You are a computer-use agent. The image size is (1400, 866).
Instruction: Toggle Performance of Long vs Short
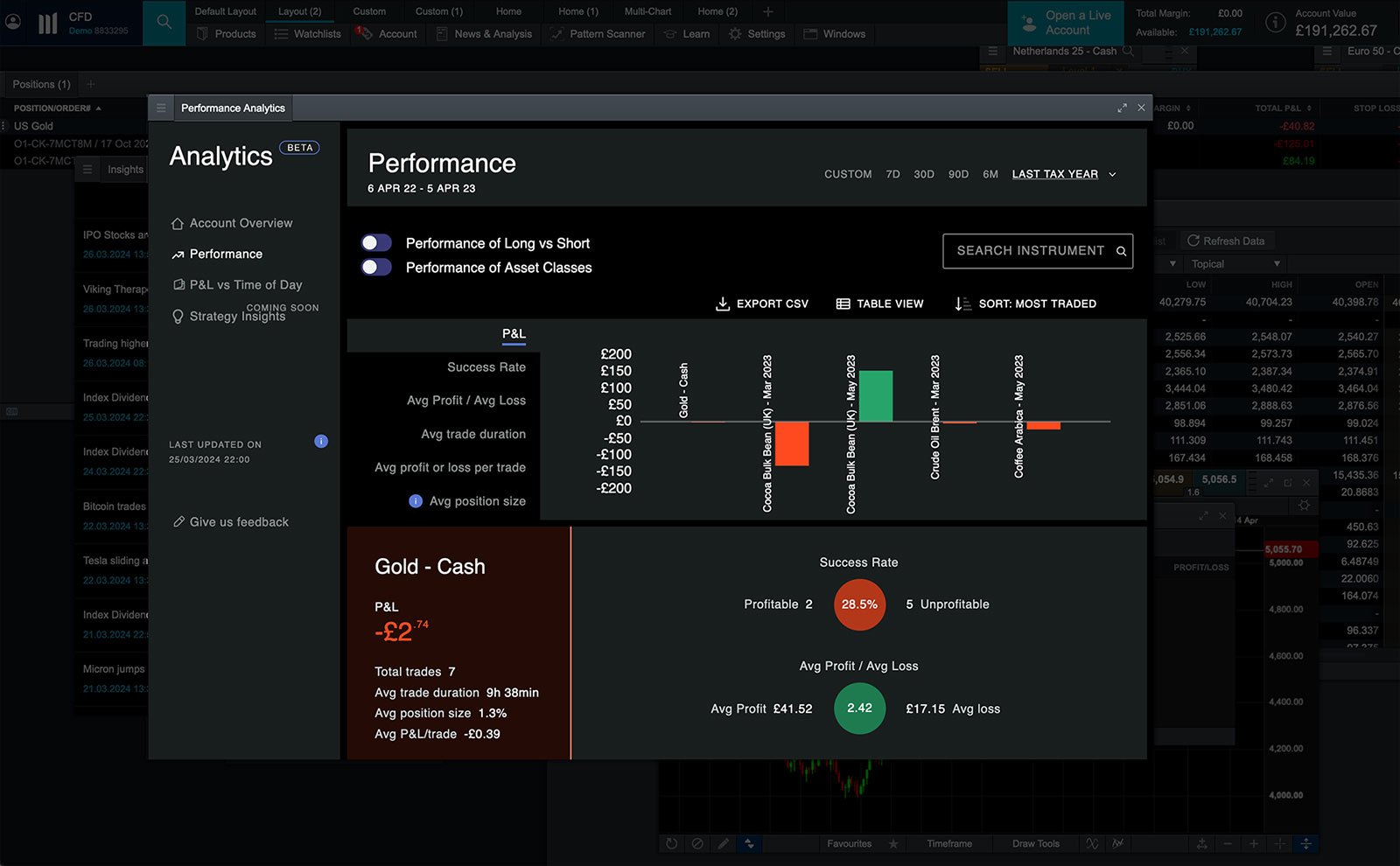[x=377, y=243]
